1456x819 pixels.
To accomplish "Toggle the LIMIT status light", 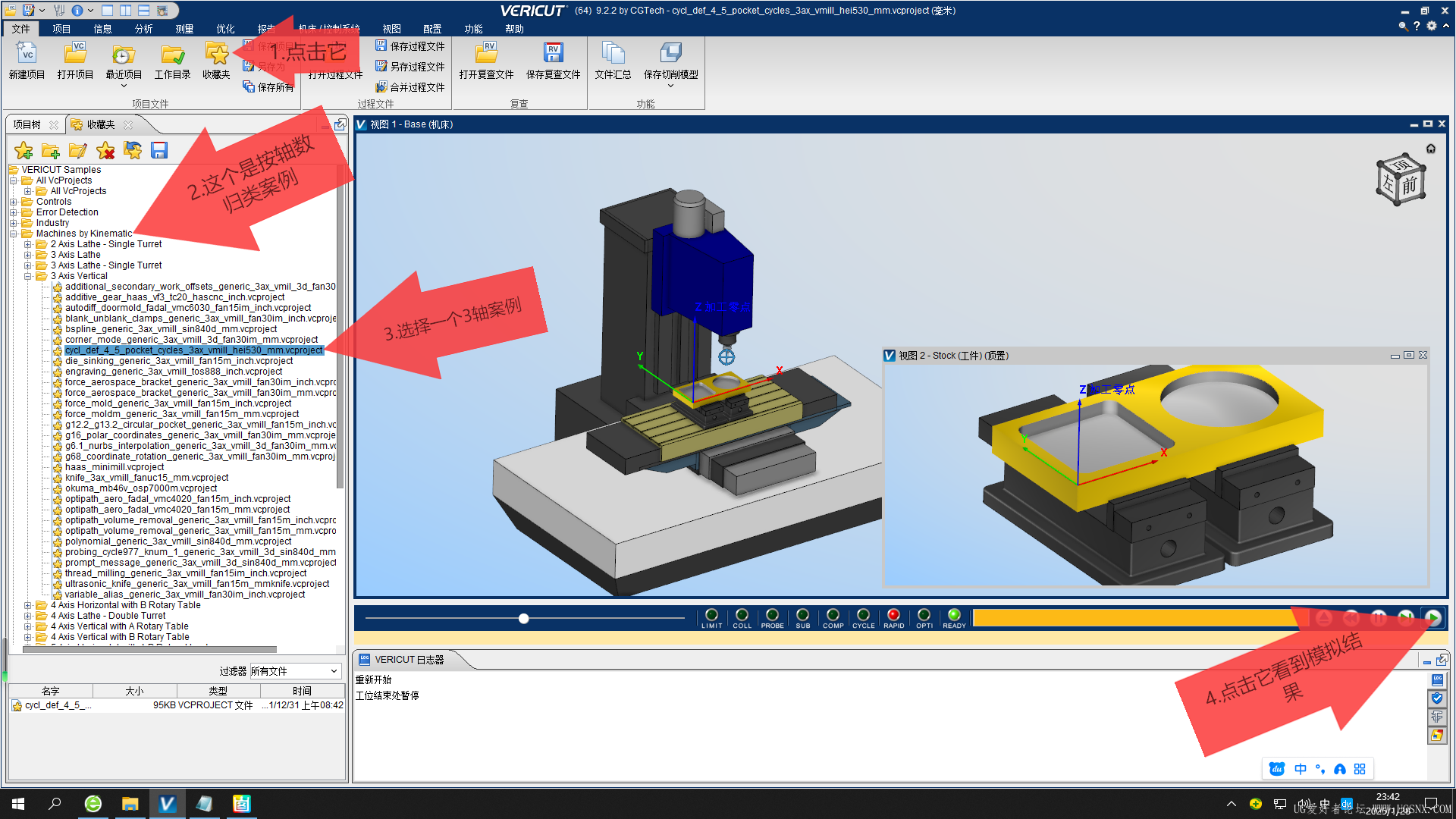I will coord(711,615).
